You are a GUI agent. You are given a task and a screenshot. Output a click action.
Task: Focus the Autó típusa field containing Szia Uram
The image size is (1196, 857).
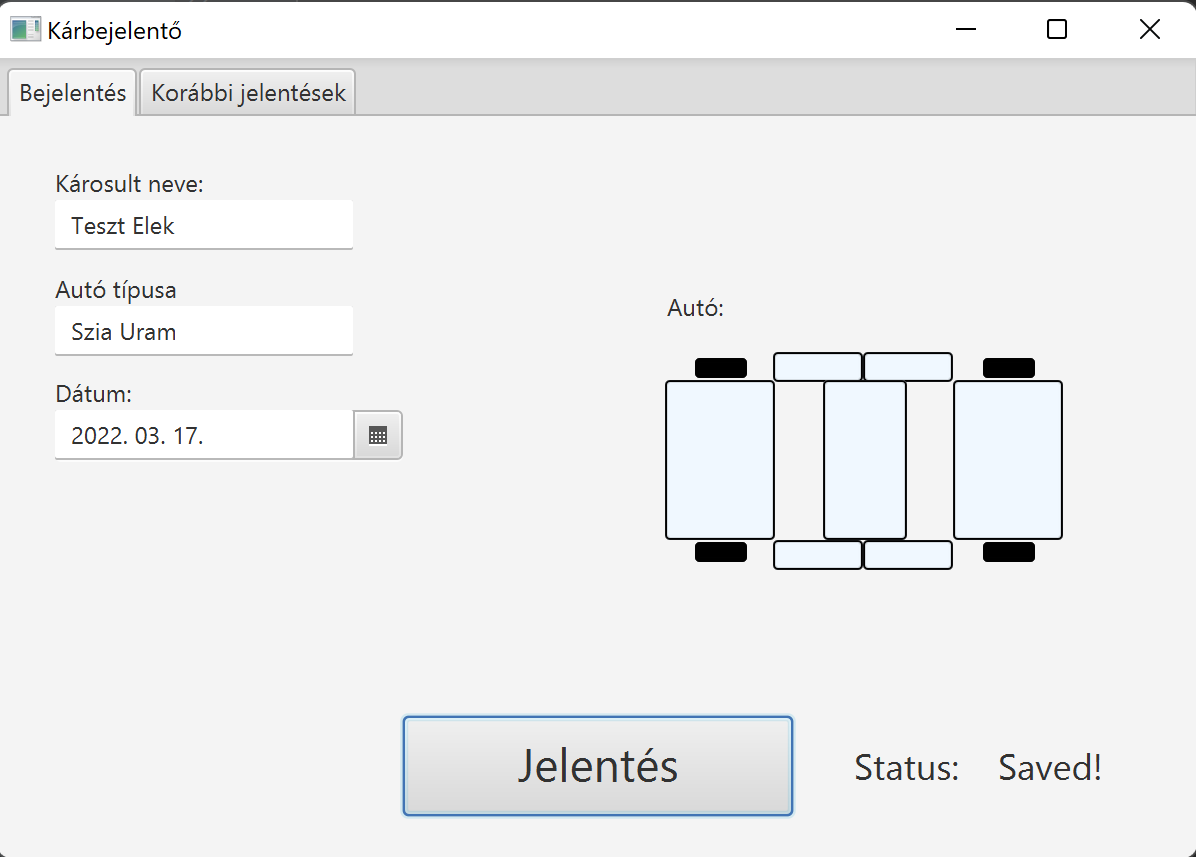[204, 331]
